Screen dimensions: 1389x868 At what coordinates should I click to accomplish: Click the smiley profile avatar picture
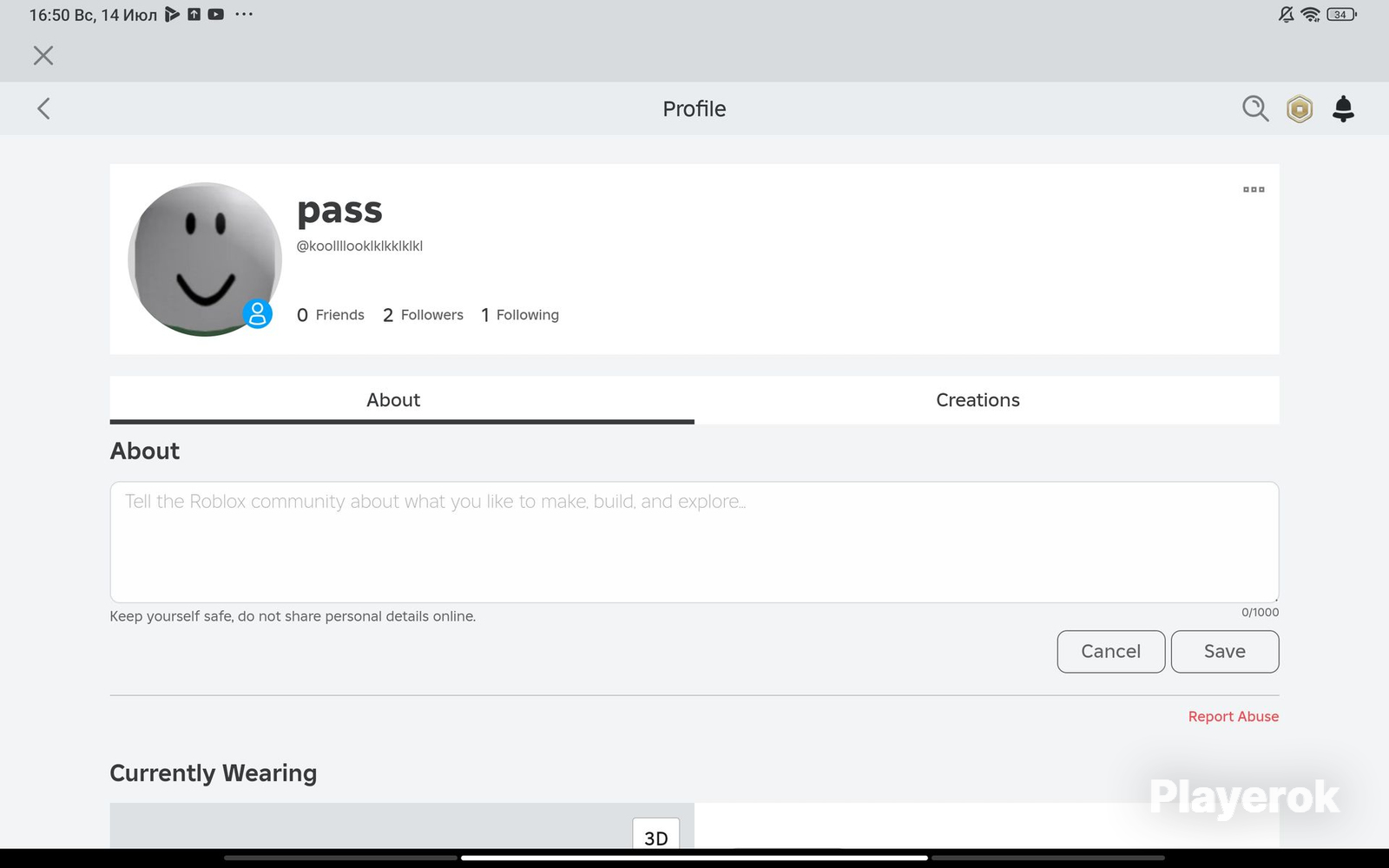[x=205, y=259]
